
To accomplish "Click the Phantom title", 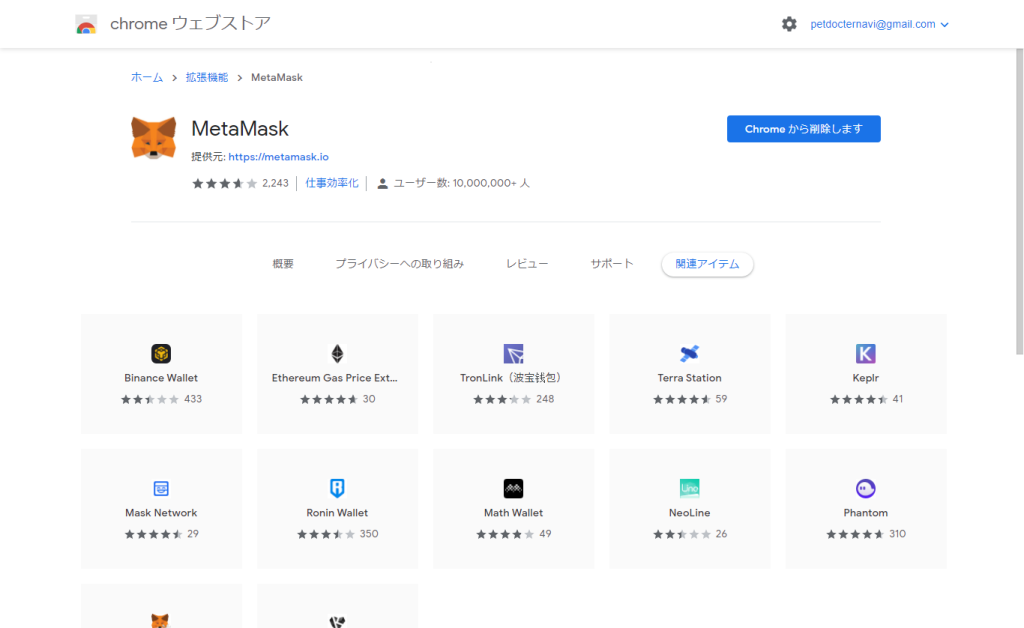I will tap(866, 513).
